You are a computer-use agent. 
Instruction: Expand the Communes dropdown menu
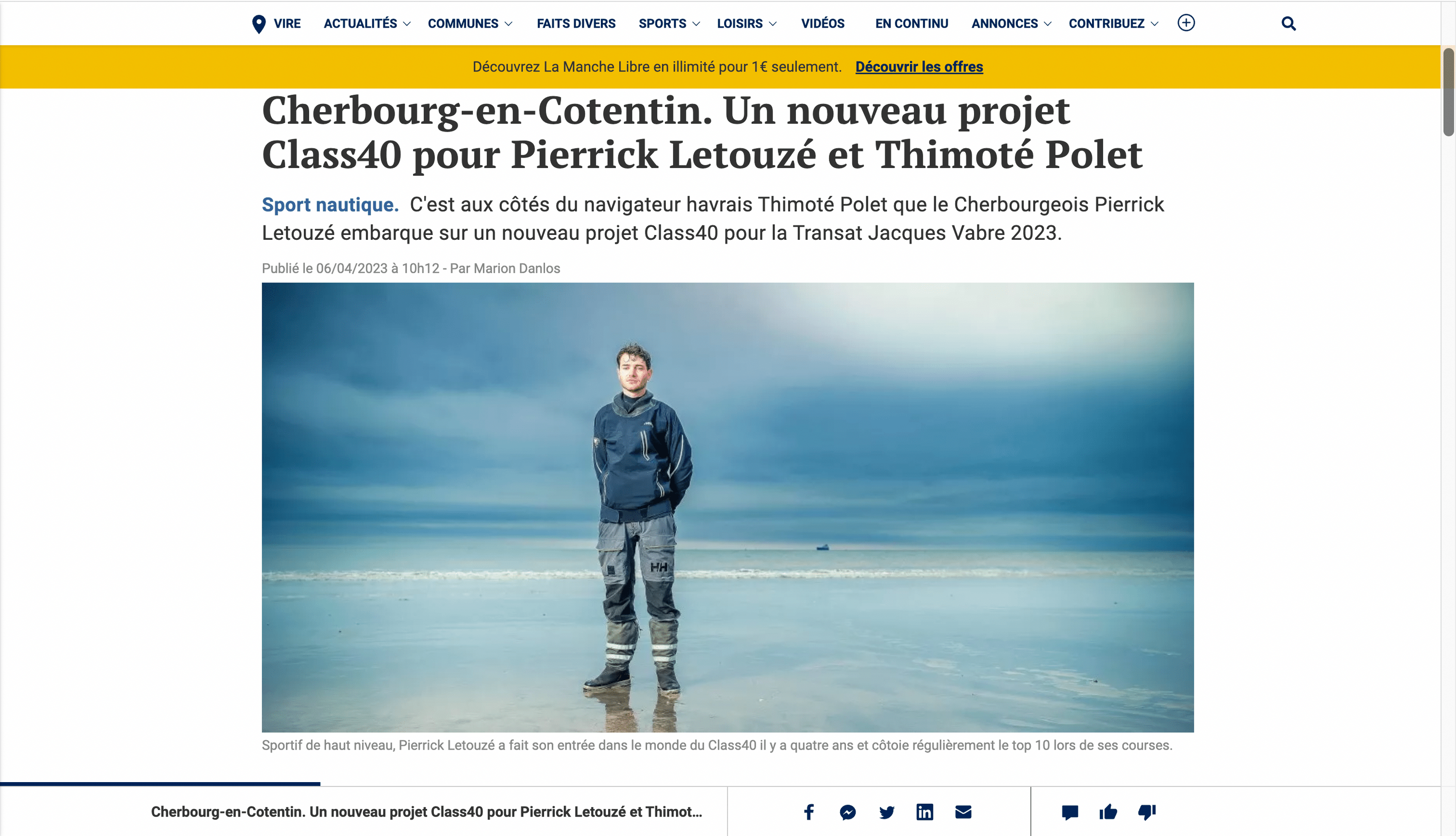(x=470, y=23)
